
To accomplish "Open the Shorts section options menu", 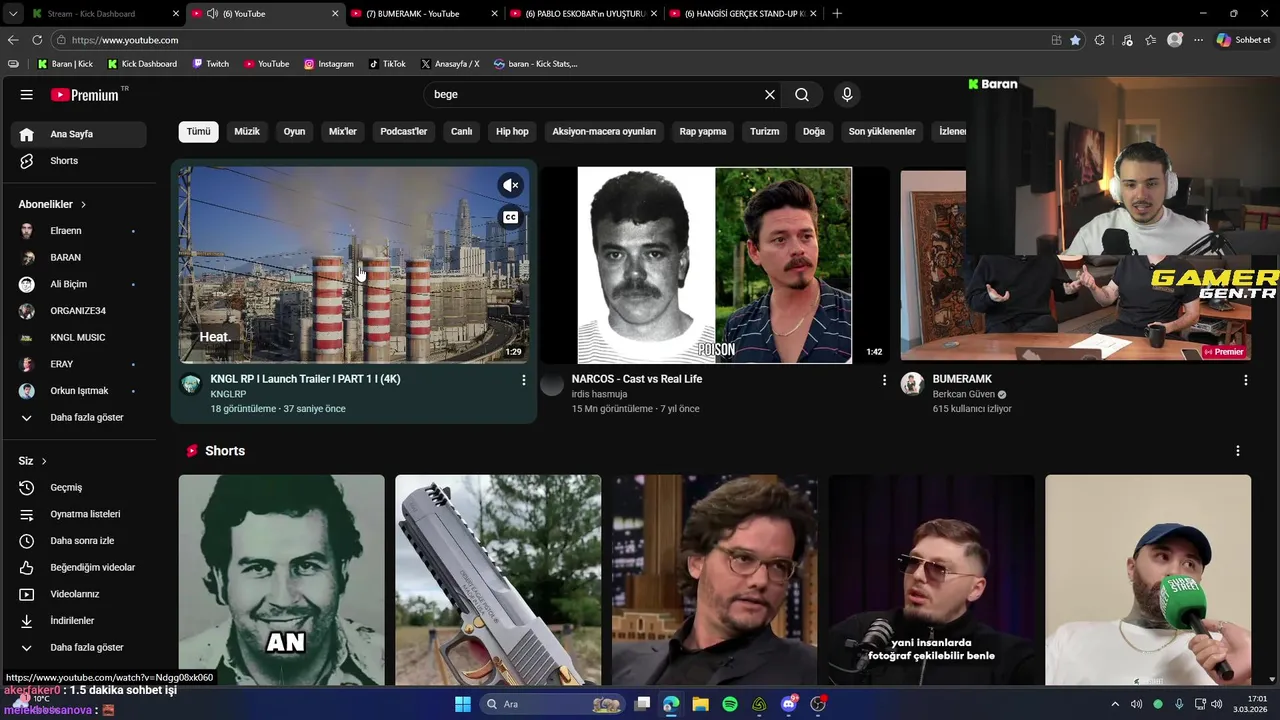I will [x=1237, y=451].
